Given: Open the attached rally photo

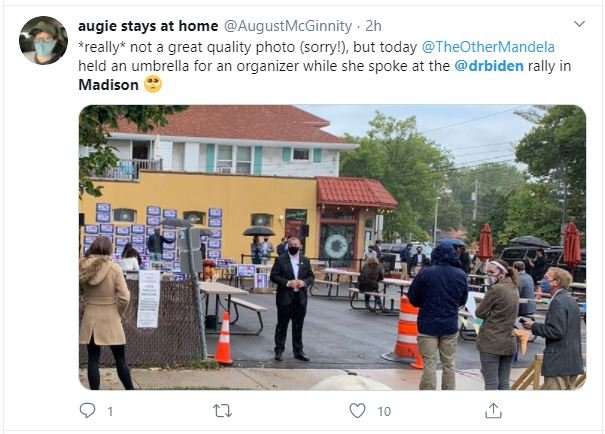Looking at the screenshot, I should pos(332,247).
